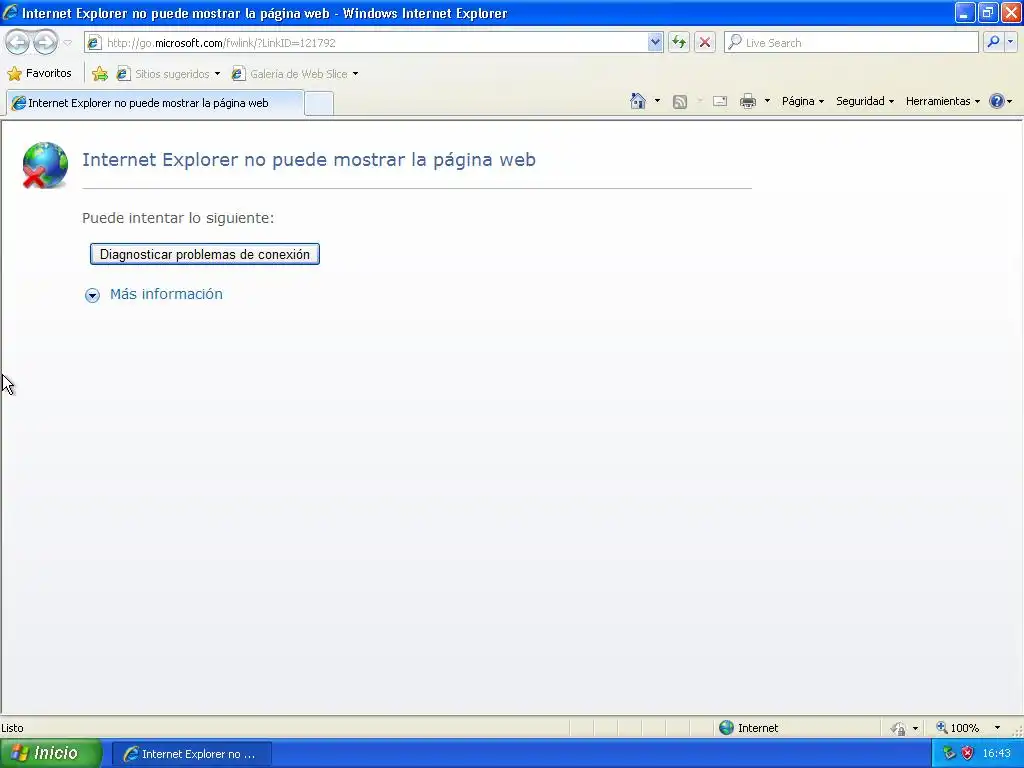1024x768 pixels.
Task: Click the IE logo in the title bar
Action: (x=10, y=12)
